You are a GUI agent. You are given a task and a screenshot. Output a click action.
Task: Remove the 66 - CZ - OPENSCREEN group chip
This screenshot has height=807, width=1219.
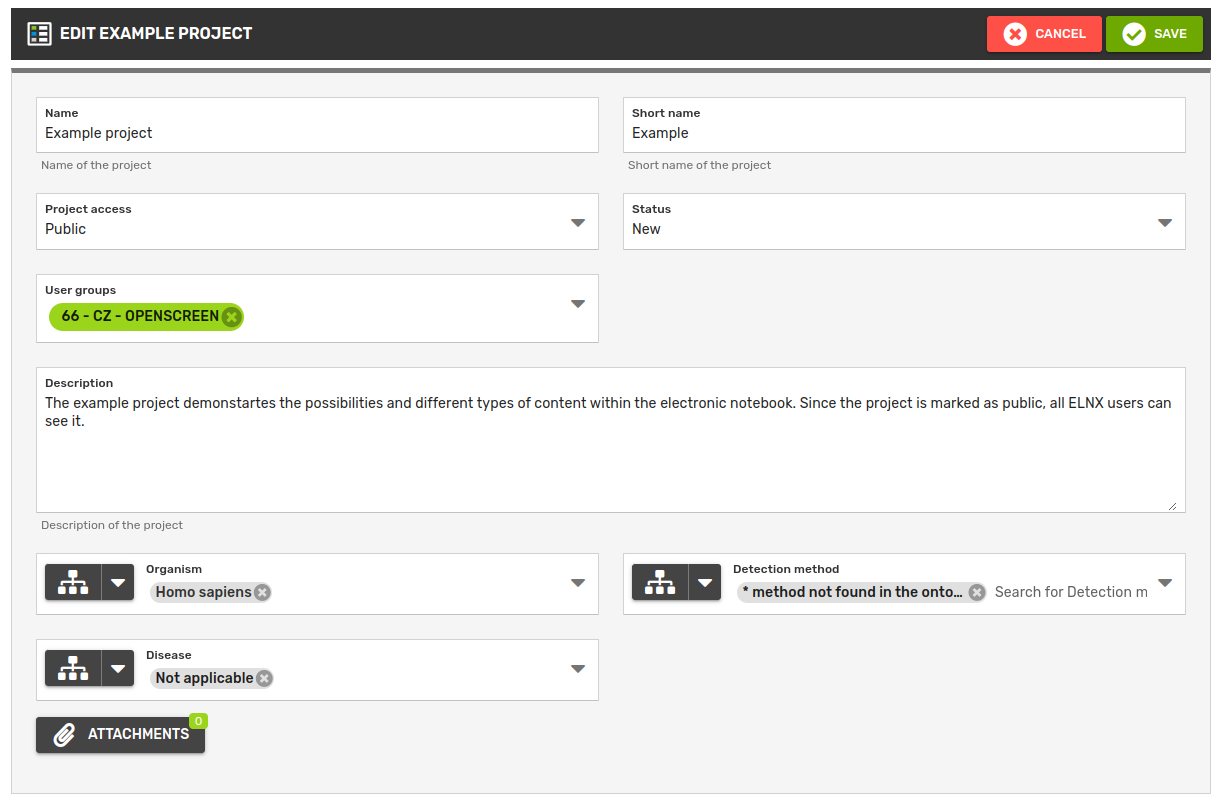point(232,317)
